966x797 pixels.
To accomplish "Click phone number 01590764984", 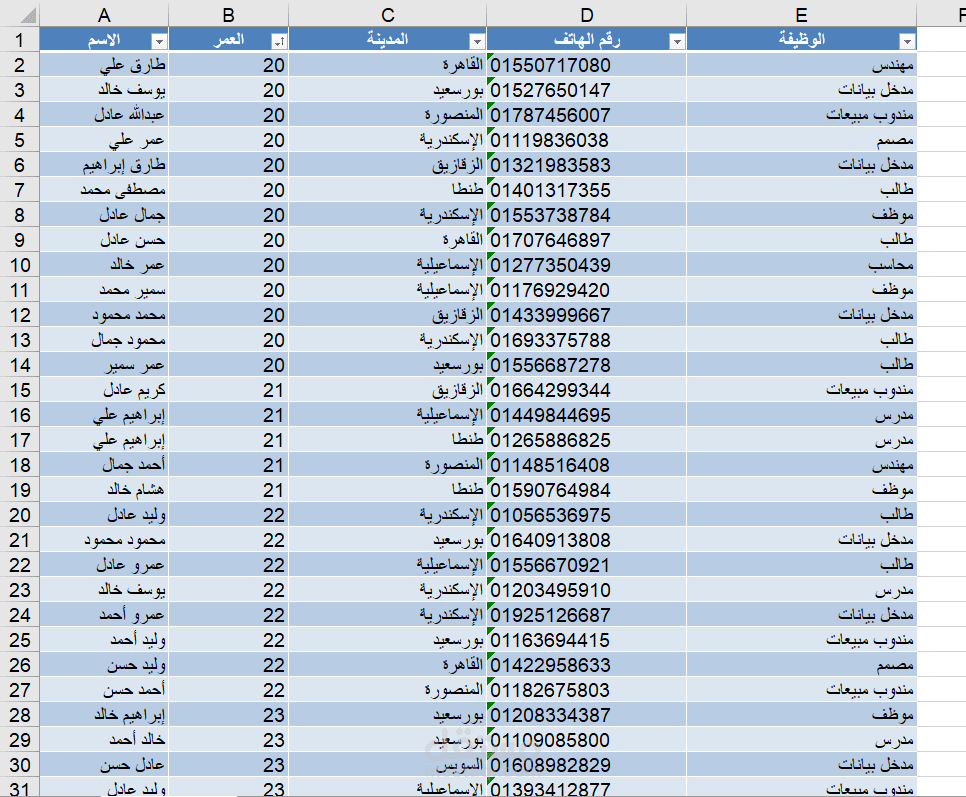I will point(586,490).
